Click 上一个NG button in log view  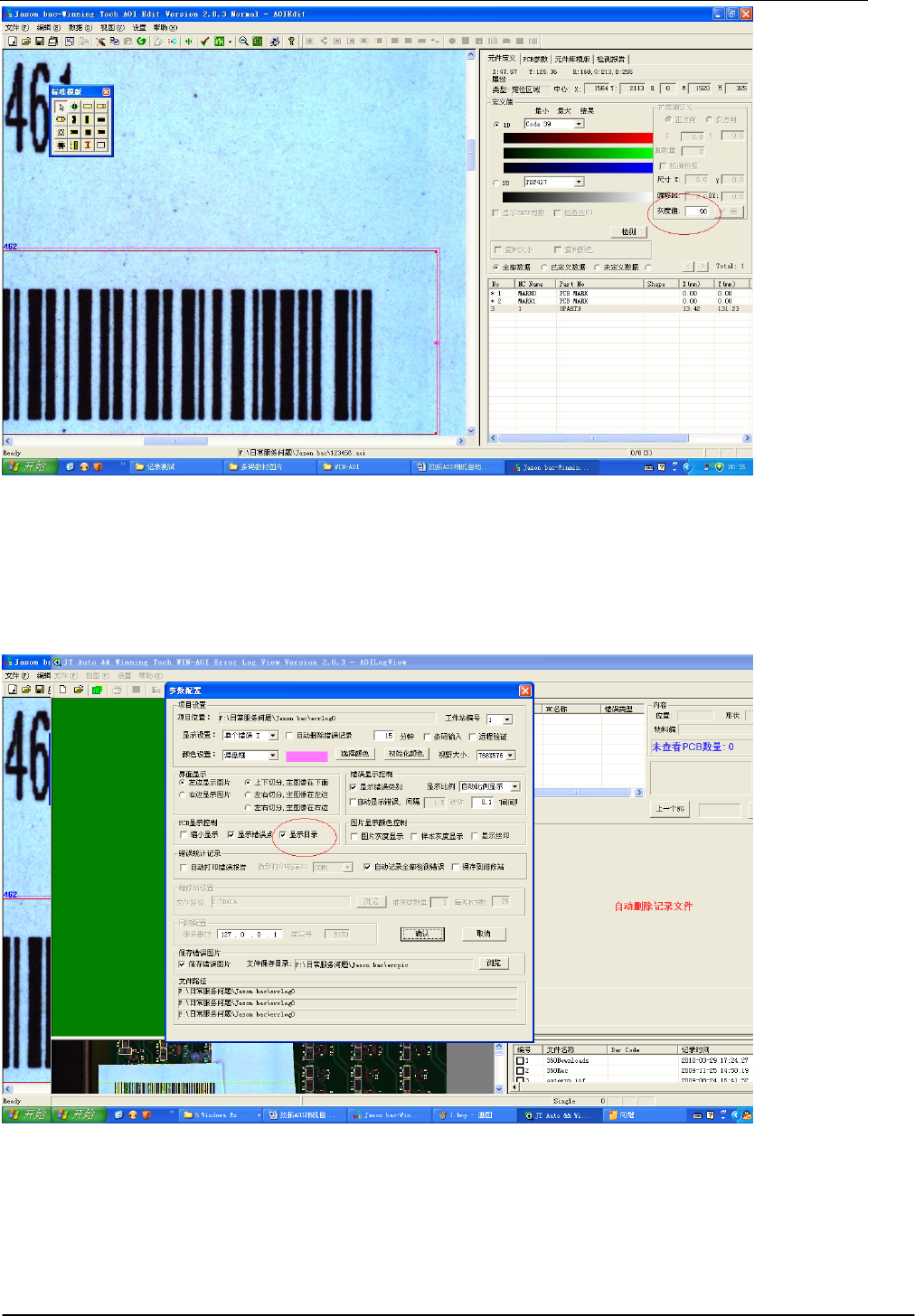click(670, 809)
